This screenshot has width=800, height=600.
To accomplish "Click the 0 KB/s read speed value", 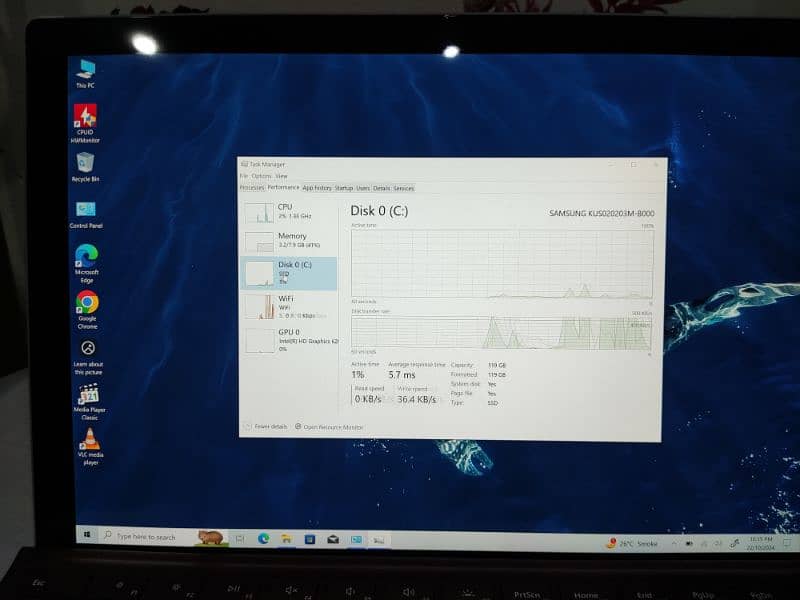I will point(368,398).
